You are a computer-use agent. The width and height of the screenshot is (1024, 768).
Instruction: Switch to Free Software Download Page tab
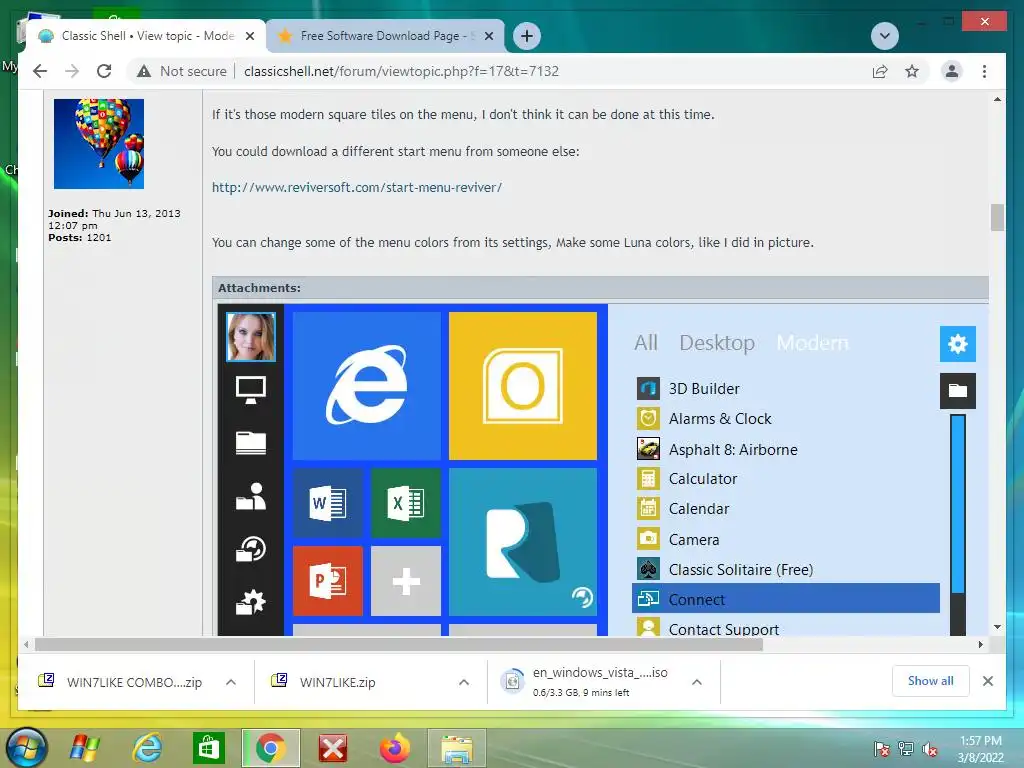click(385, 36)
